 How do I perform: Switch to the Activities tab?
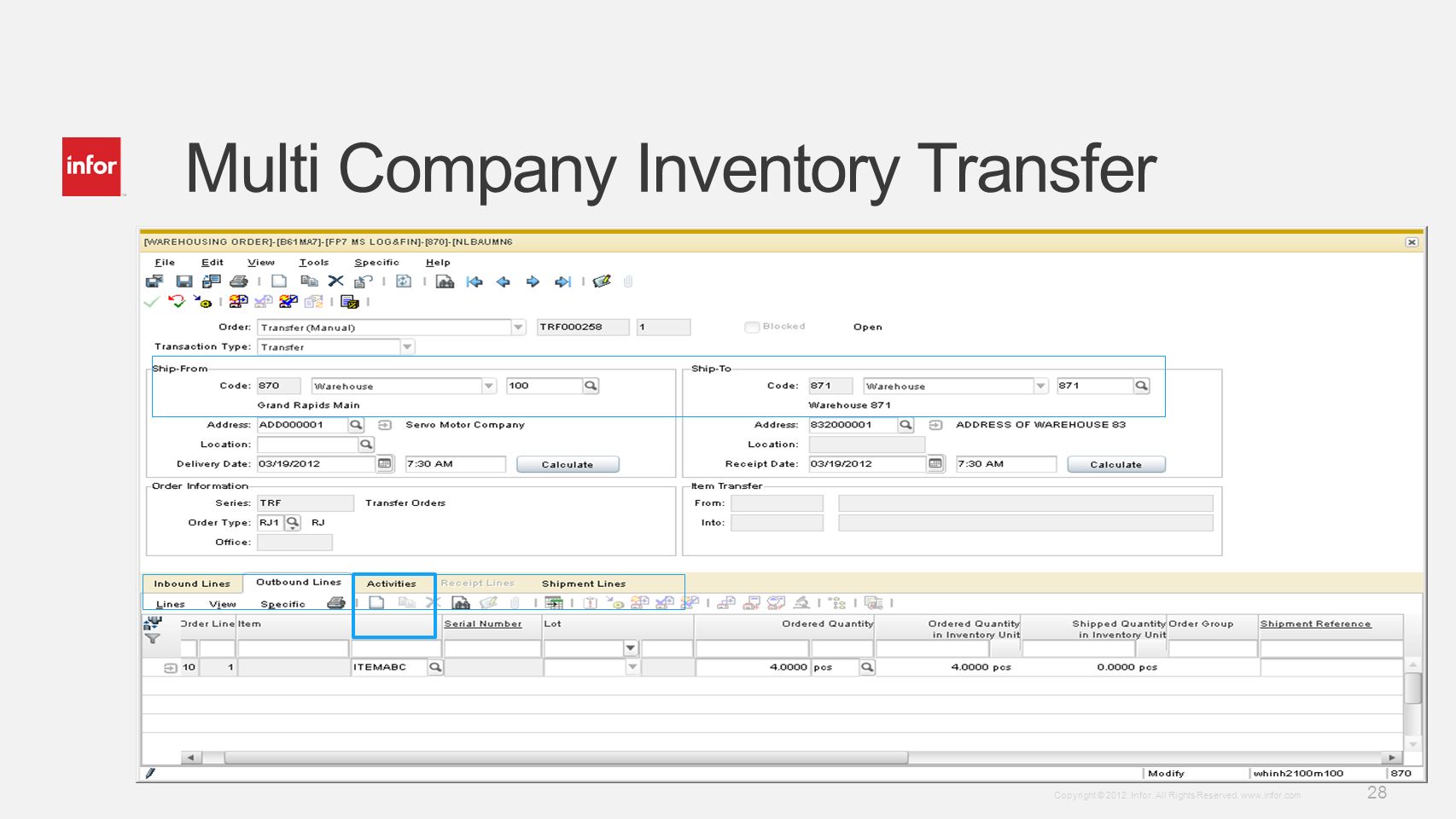click(392, 584)
